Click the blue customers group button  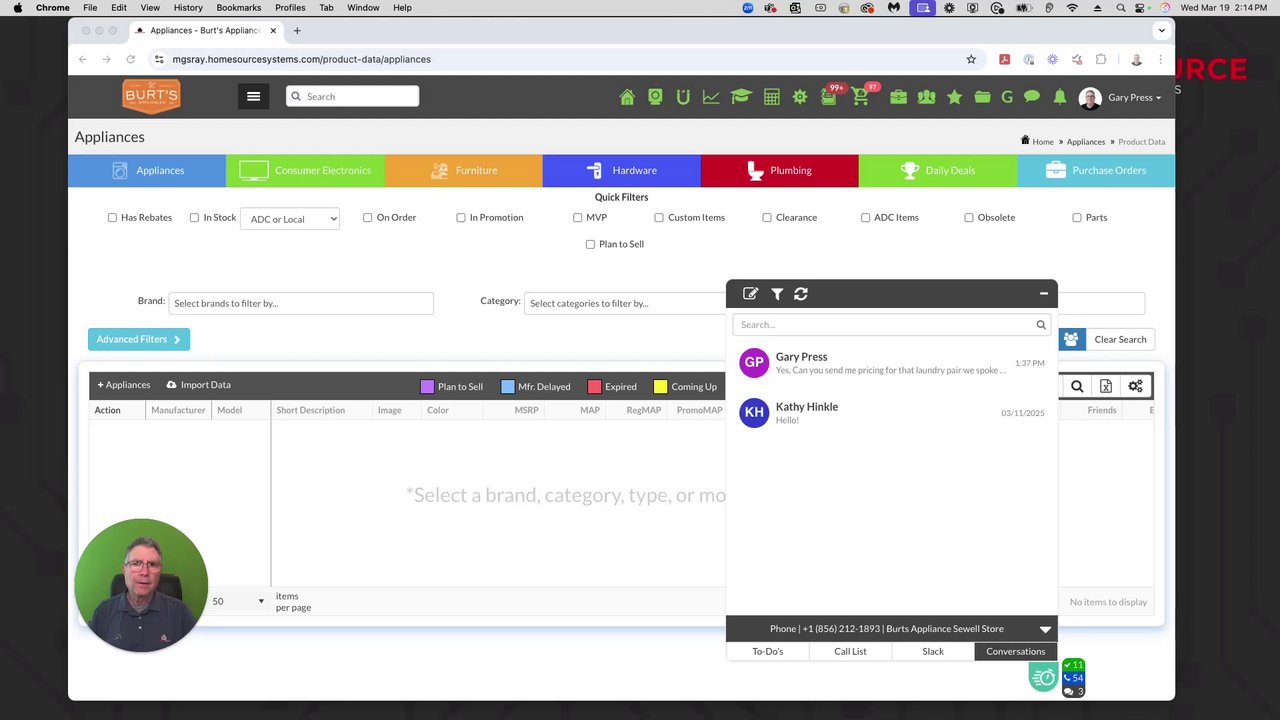(x=1071, y=340)
